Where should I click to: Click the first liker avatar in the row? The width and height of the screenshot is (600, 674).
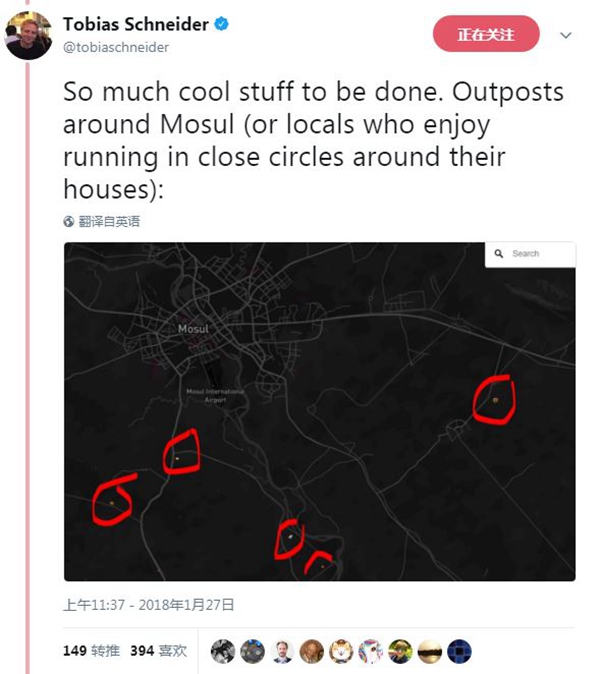pos(223,651)
